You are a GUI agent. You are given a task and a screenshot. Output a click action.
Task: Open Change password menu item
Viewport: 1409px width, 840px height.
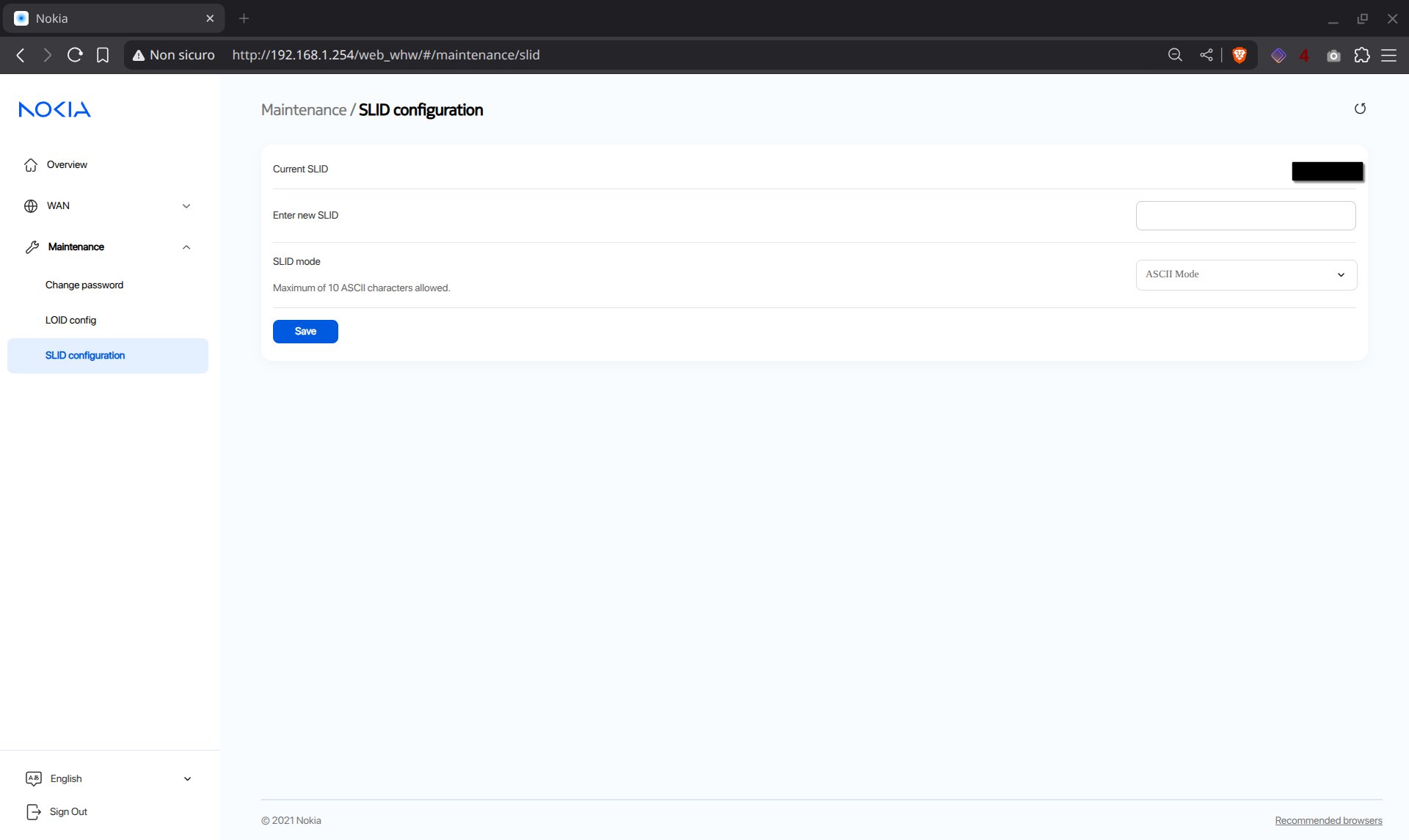tap(84, 285)
